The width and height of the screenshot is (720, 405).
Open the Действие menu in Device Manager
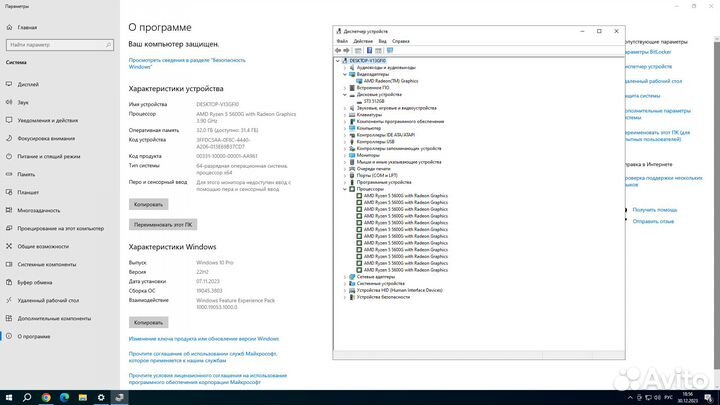tap(363, 41)
